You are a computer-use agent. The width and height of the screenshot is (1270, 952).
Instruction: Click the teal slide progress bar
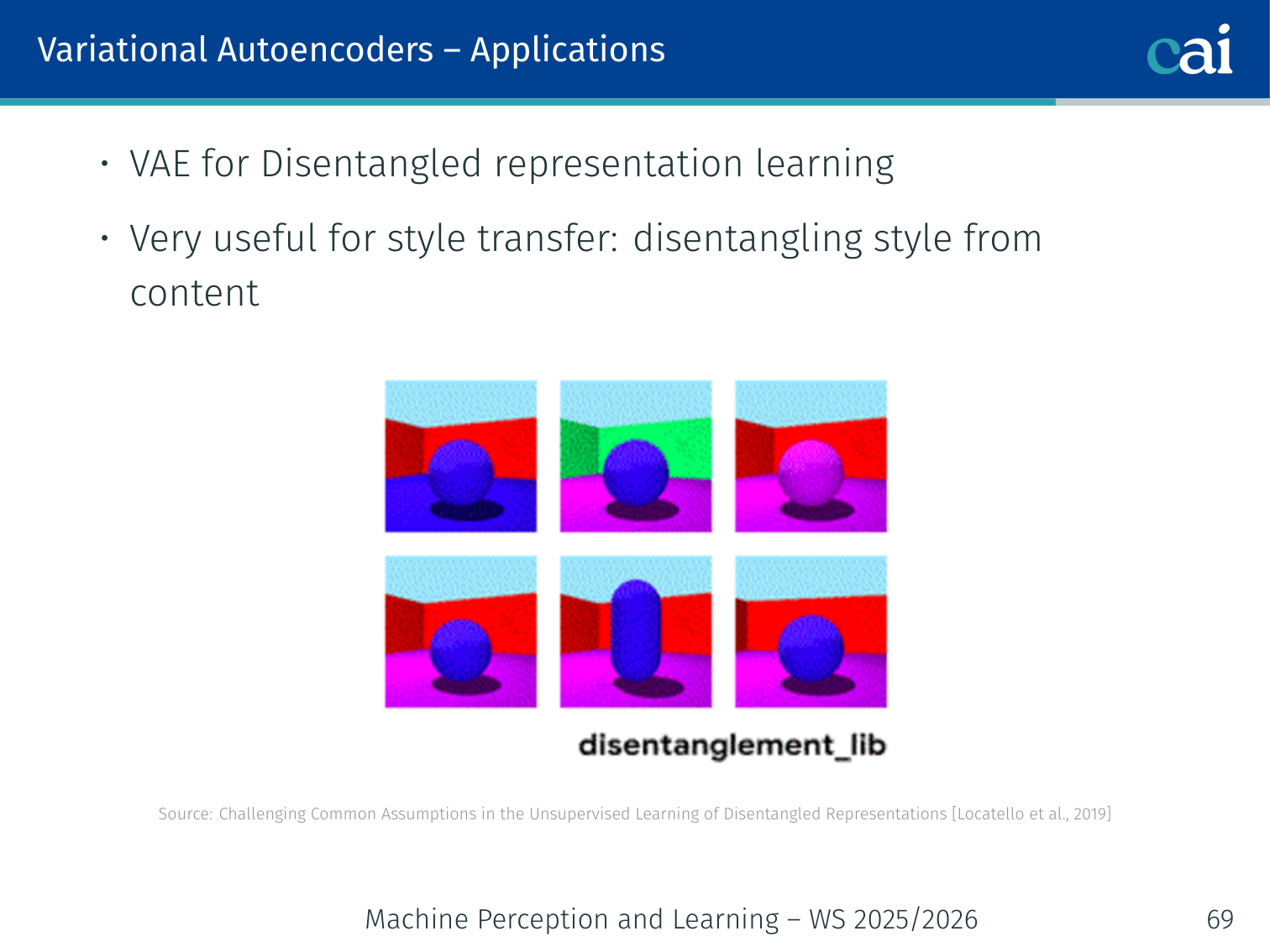(527, 102)
